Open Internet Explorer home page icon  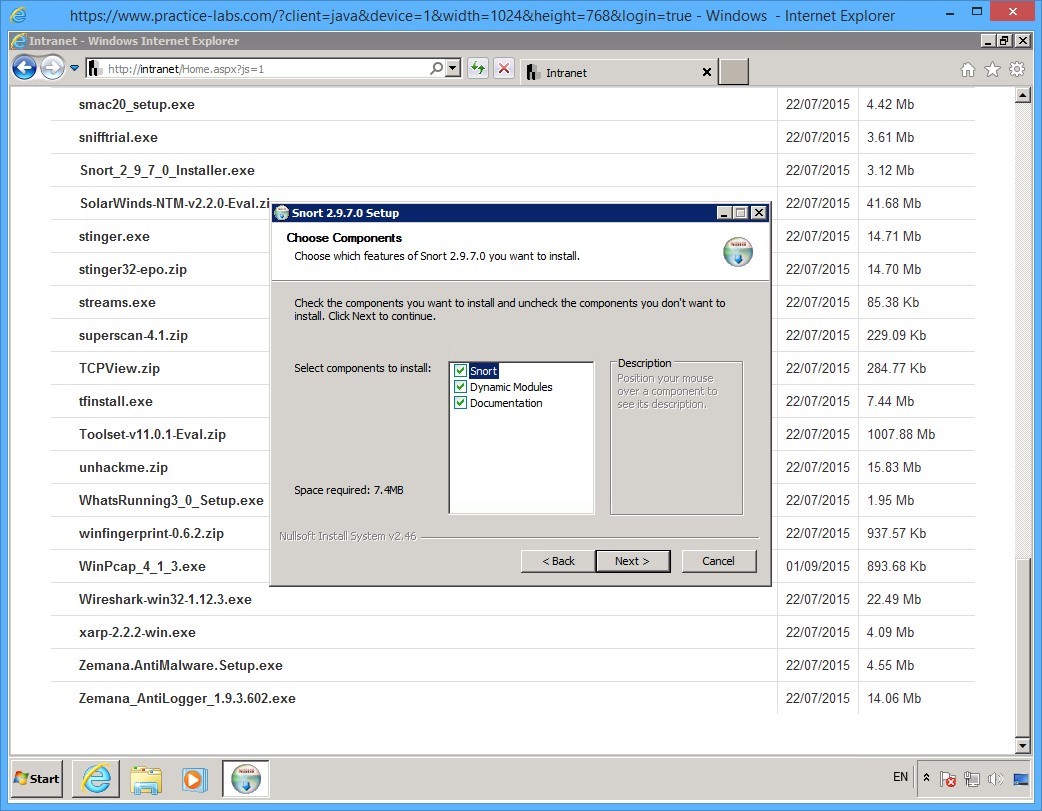coord(968,71)
